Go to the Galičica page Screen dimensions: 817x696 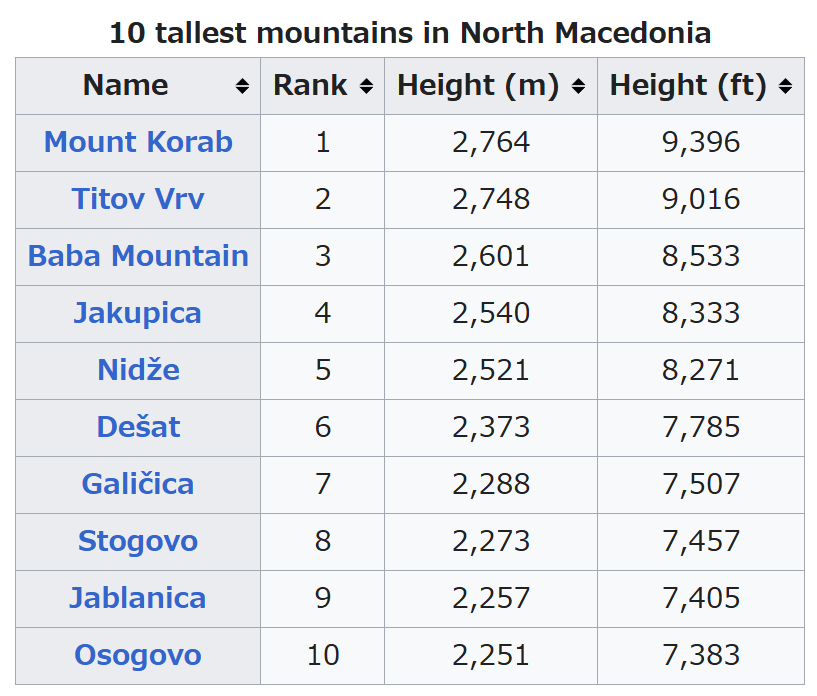point(138,484)
